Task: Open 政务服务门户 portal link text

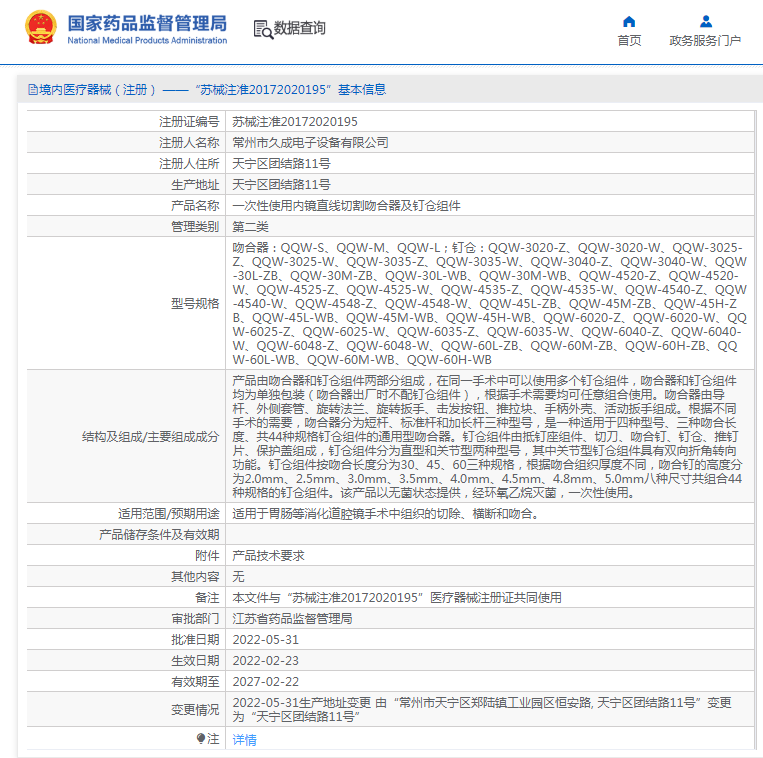Action: click(x=705, y=40)
